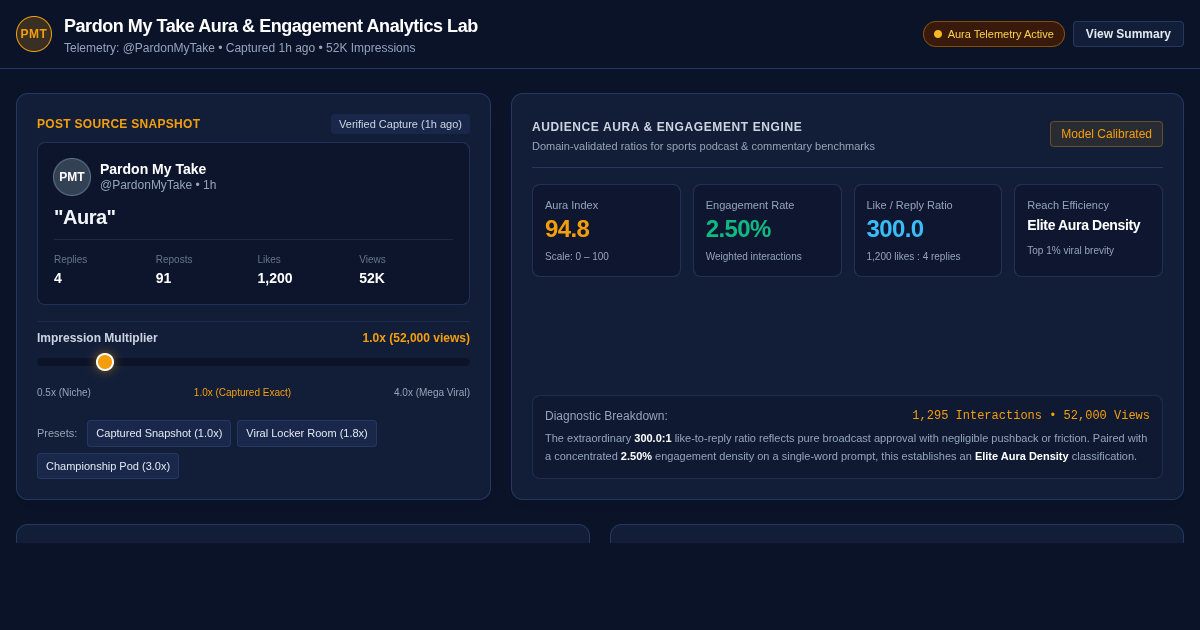Click the AUDIENCE AURA & ENGAGEMENT ENGINE heading
The height and width of the screenshot is (630, 1200).
[x=667, y=127]
